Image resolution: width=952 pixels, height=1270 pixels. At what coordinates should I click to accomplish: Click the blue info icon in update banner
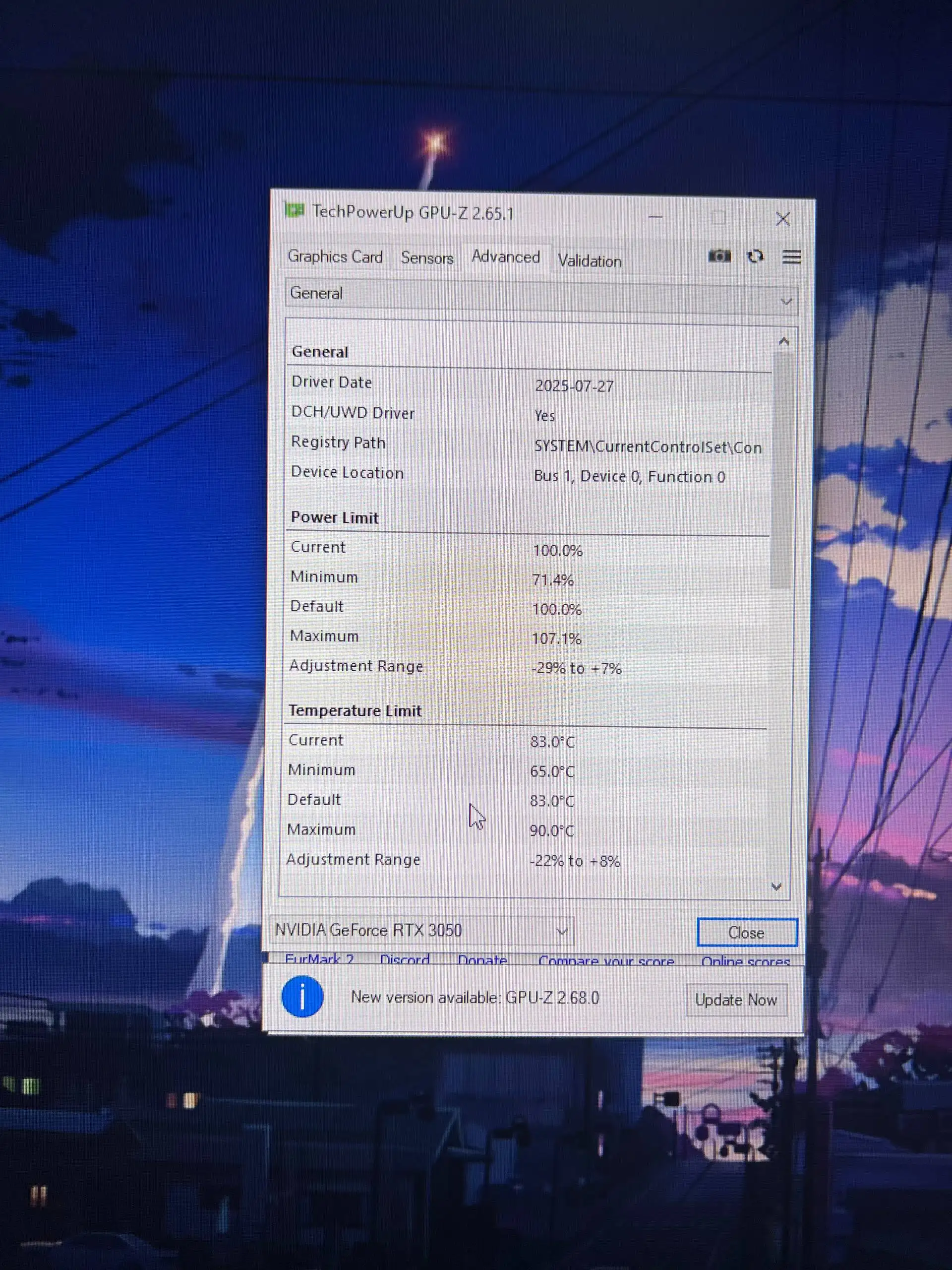pos(302,997)
